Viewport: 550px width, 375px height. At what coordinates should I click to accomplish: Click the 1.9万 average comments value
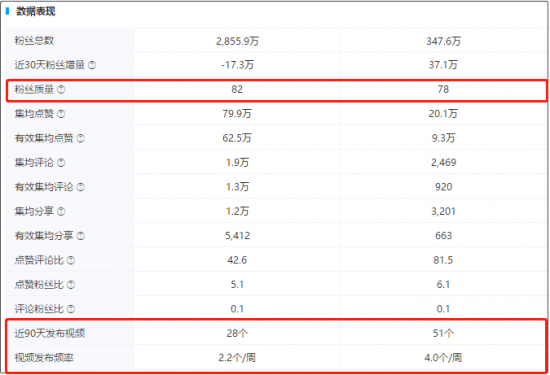coord(237,162)
